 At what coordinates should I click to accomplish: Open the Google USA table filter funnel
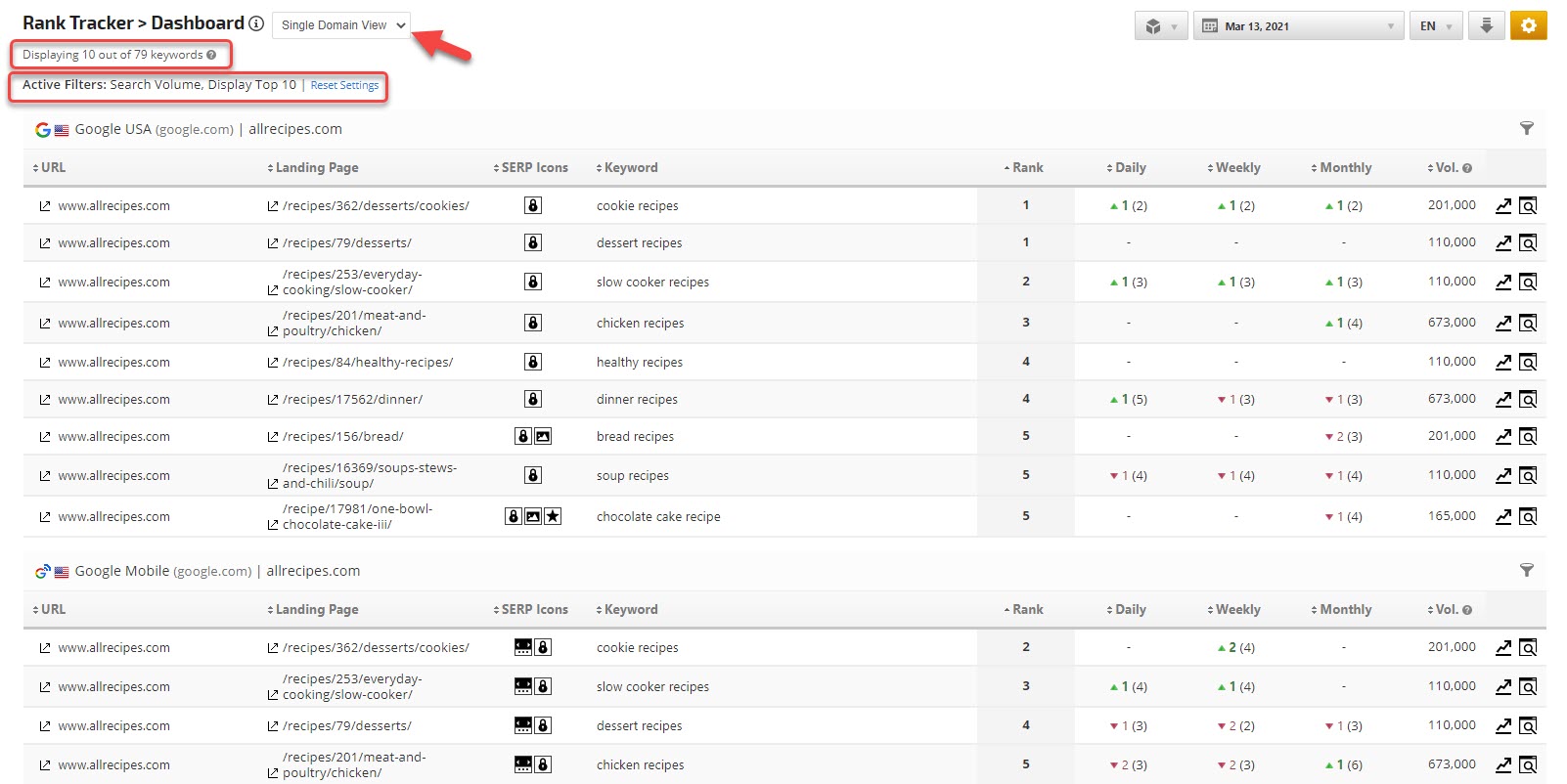[x=1526, y=128]
